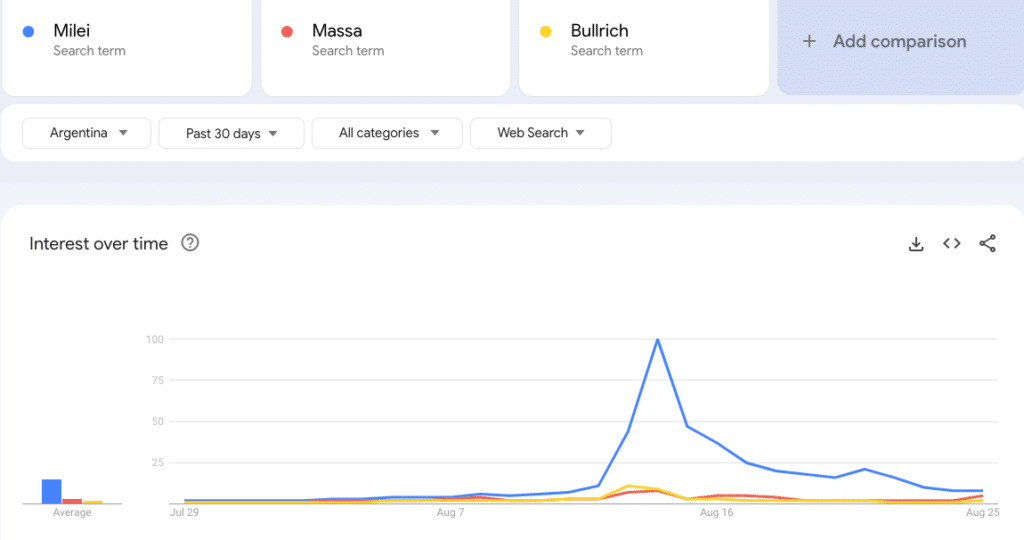Open the embed code icon
1024x540 pixels.
tap(951, 244)
